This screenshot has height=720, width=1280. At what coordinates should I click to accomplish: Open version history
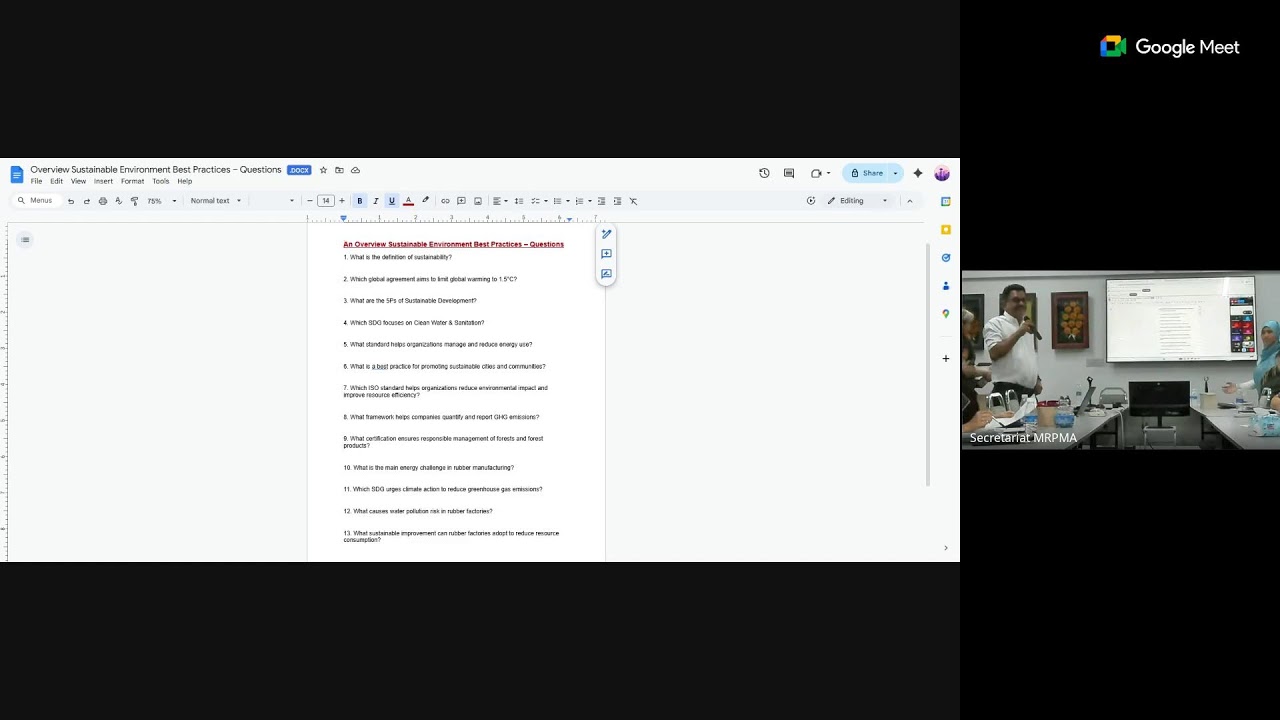(764, 173)
